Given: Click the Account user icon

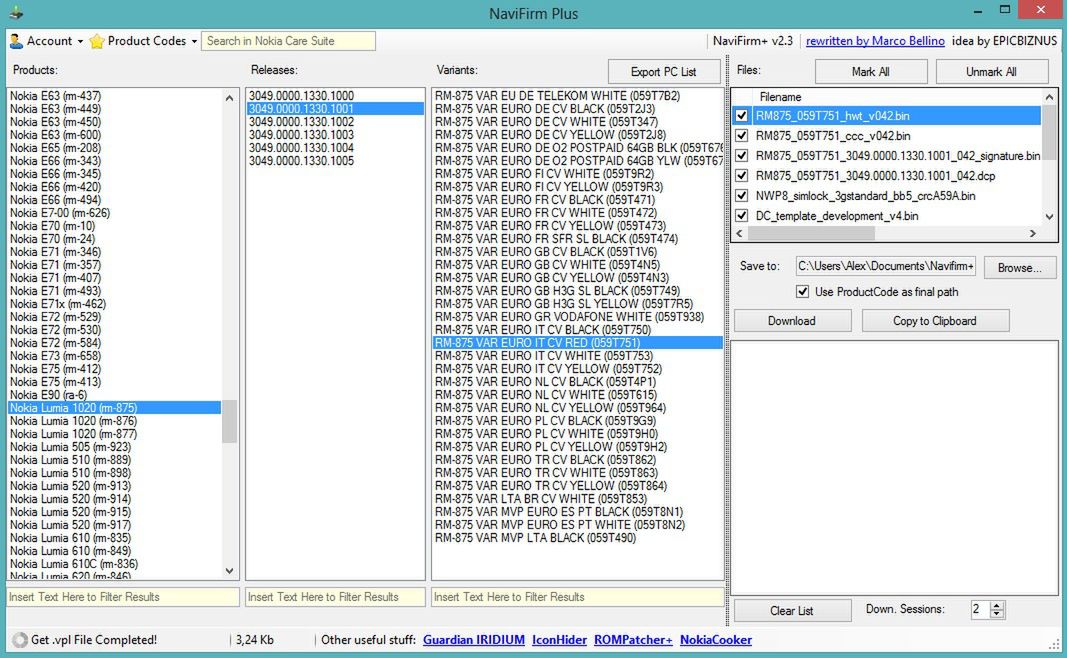Looking at the screenshot, I should (x=16, y=41).
